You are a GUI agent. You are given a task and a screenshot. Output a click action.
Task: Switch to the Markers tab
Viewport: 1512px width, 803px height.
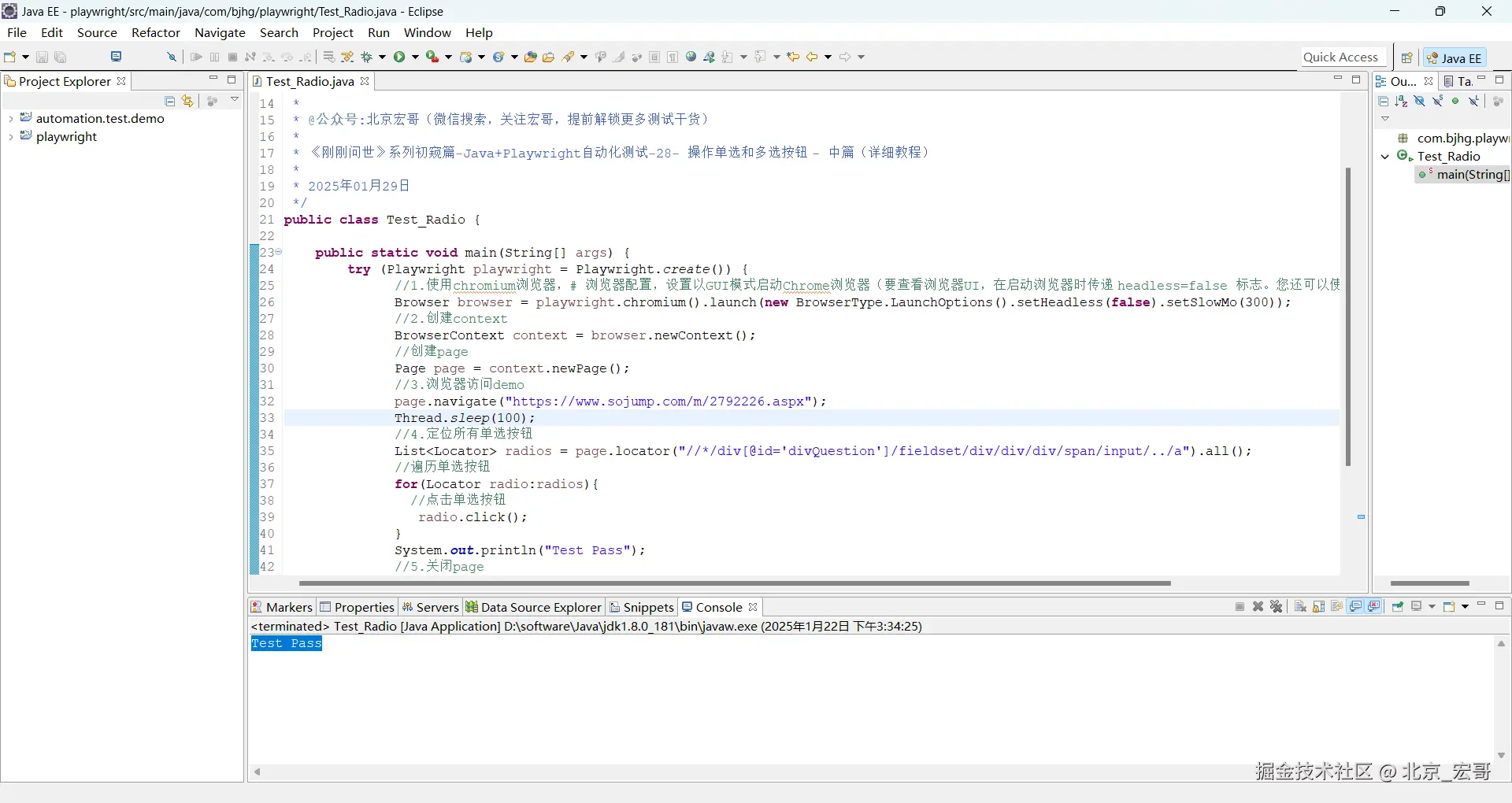coord(282,607)
